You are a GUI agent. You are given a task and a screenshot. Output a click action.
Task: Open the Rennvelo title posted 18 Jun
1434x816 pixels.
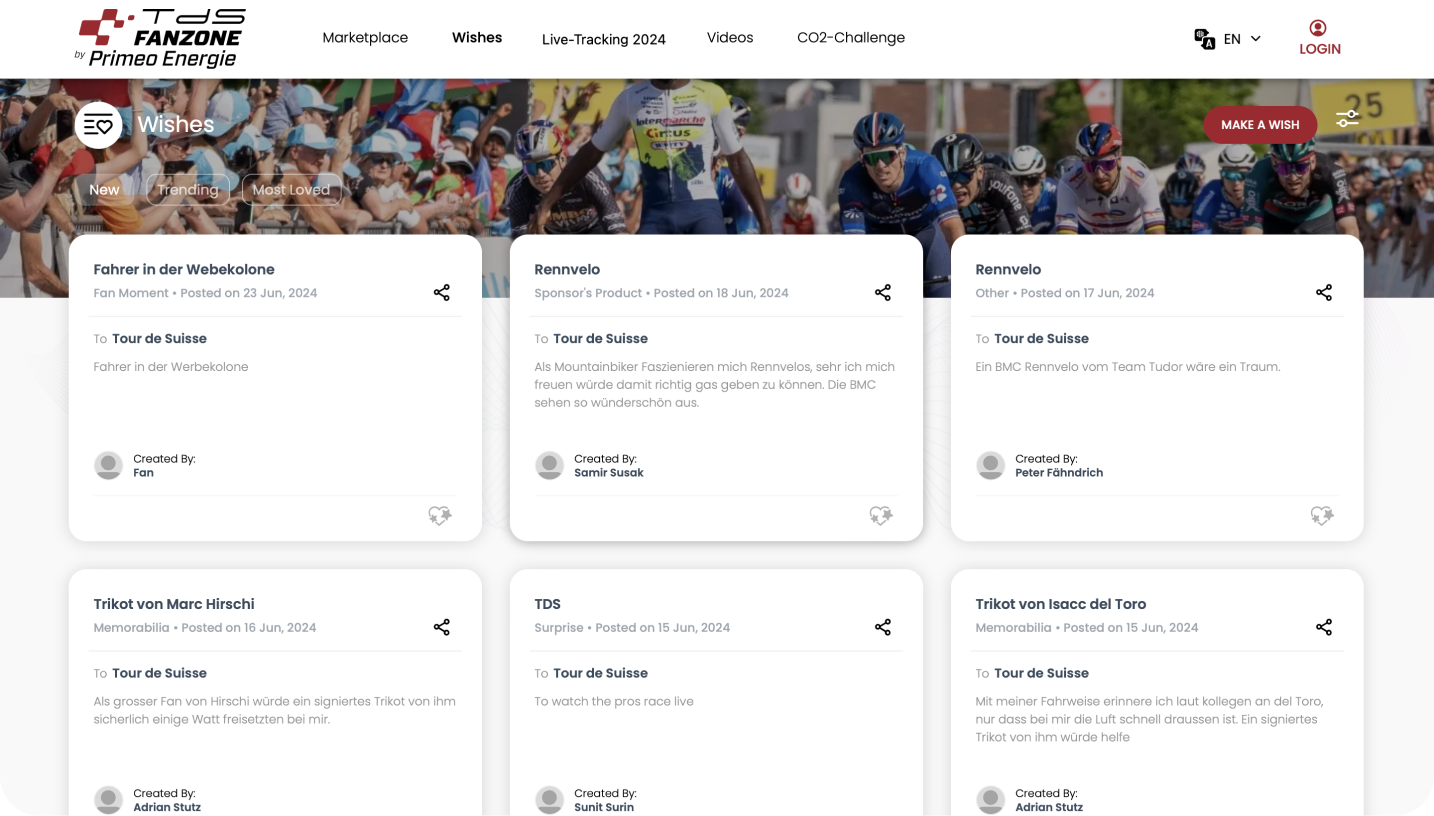tap(567, 269)
